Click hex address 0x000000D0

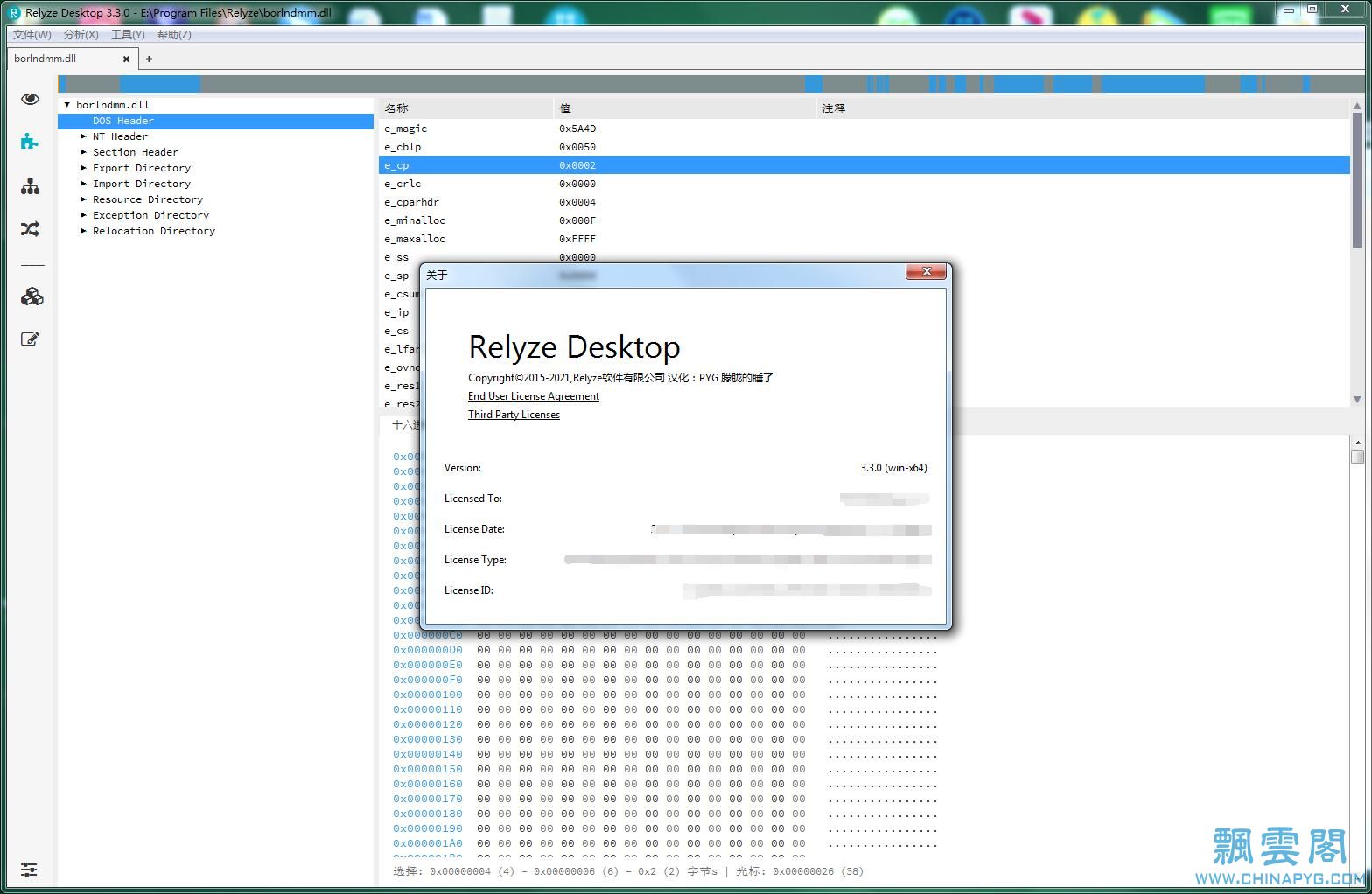coord(428,650)
